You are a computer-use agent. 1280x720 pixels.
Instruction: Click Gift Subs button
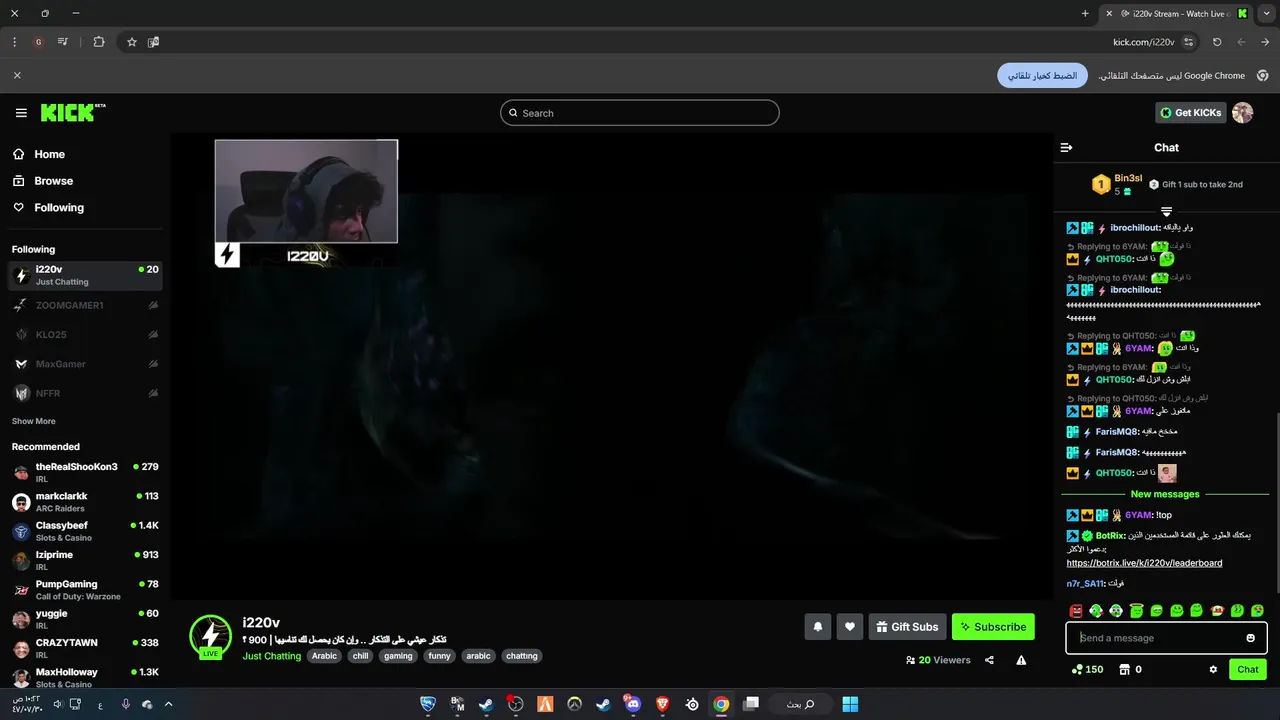pos(907,627)
